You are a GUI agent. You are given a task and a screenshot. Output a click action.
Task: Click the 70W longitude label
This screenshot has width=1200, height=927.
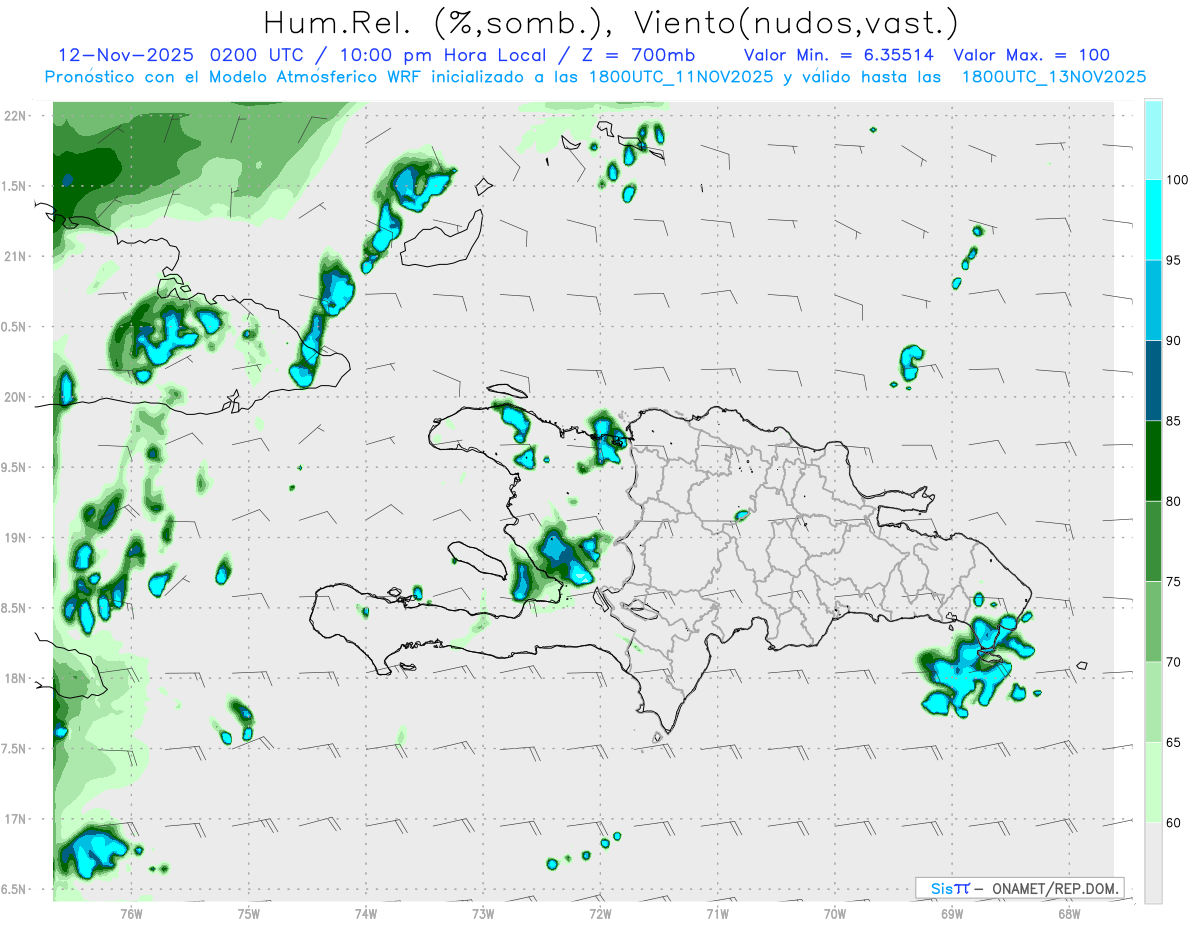point(835,913)
